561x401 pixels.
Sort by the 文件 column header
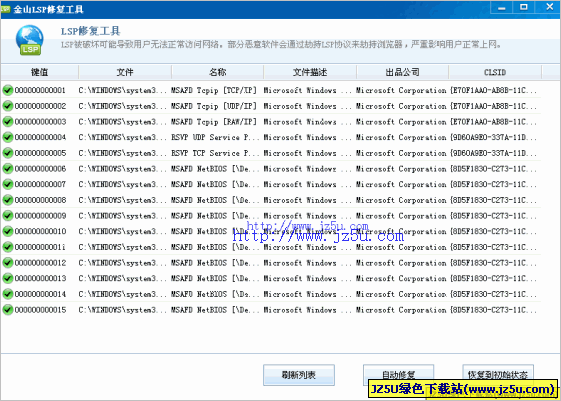[x=125, y=72]
